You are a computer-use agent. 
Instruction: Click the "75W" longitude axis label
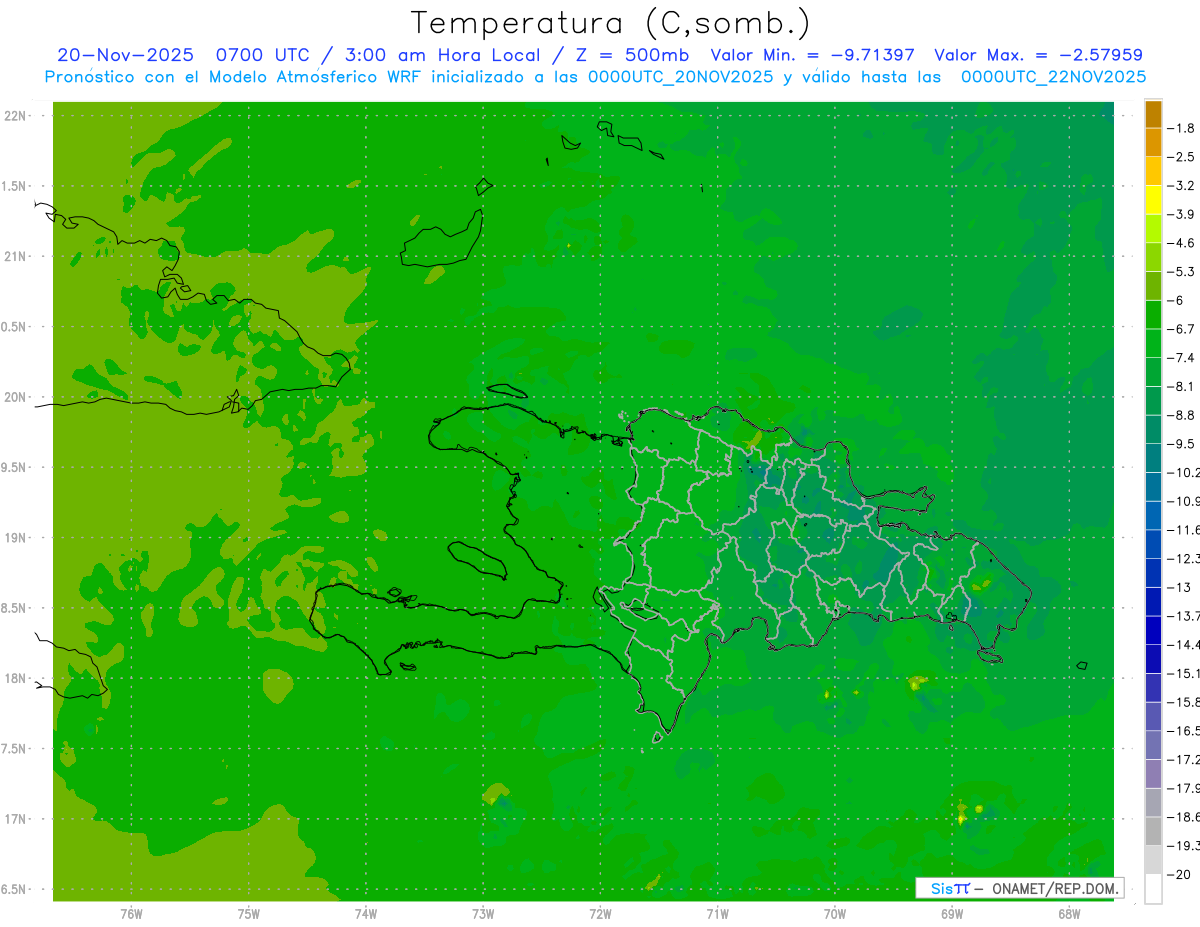(249, 914)
